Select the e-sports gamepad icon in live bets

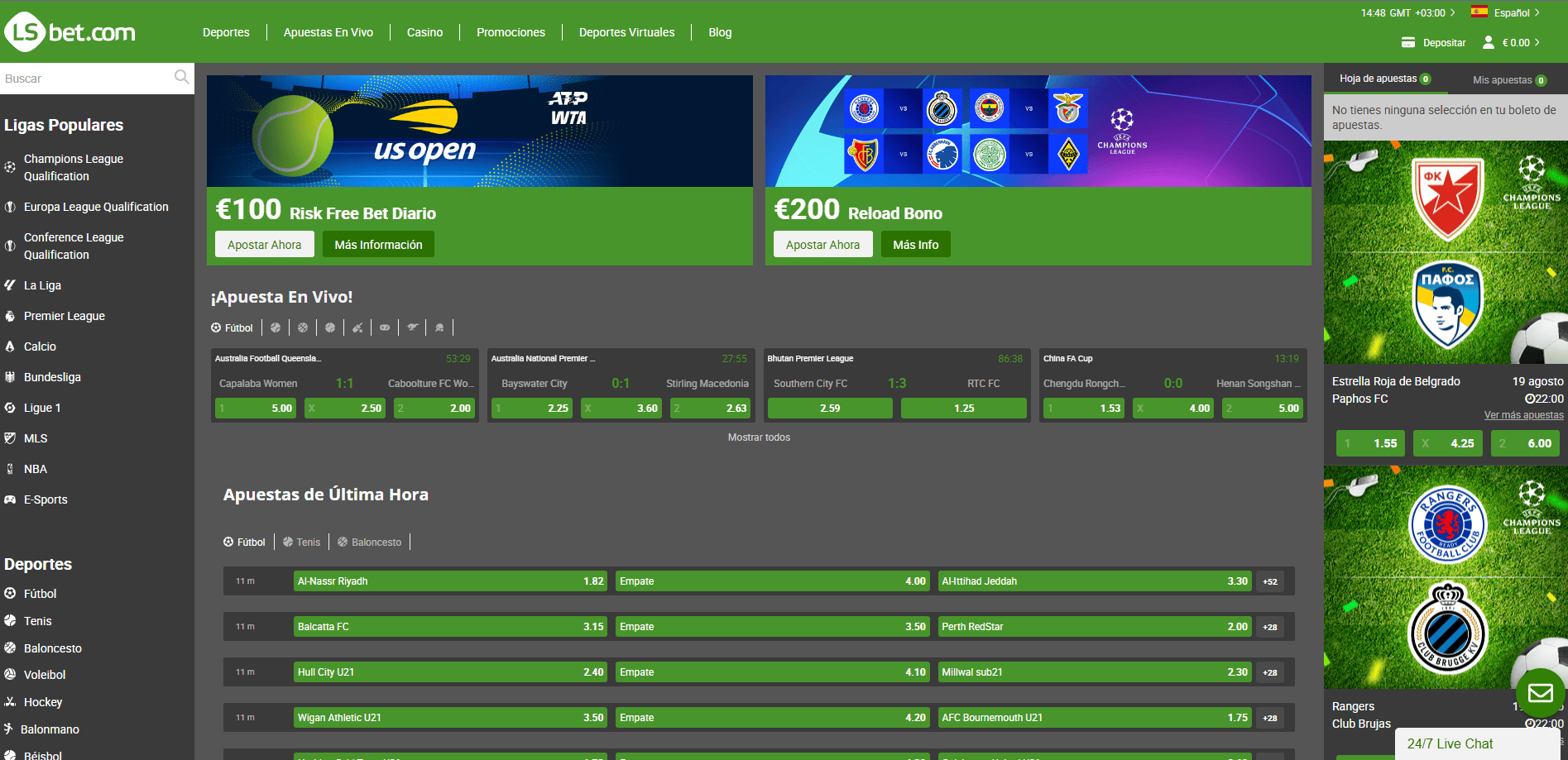point(385,327)
